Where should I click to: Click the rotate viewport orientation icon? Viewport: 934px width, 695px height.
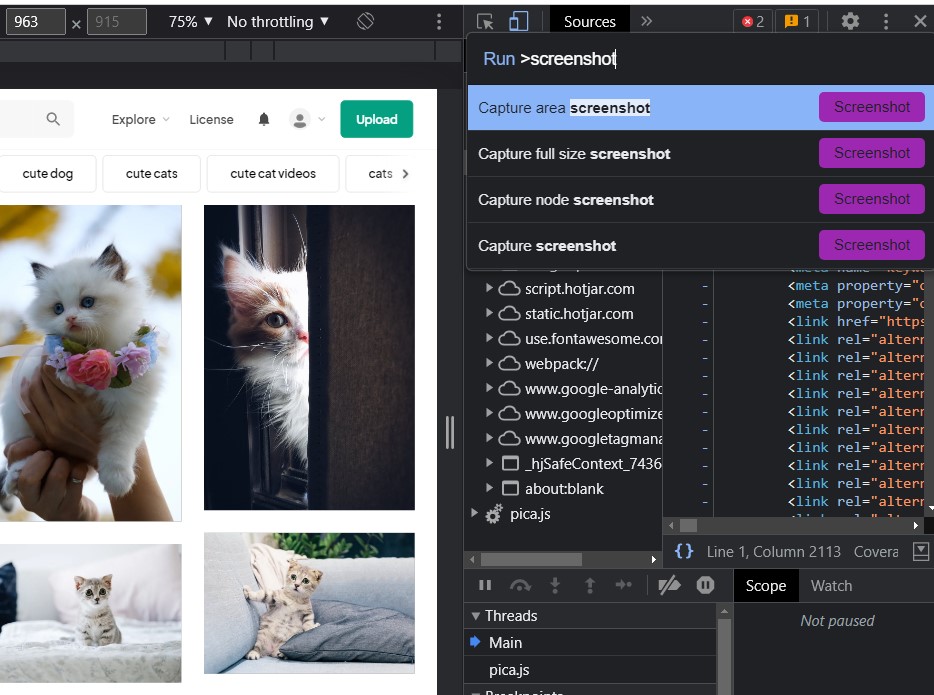(x=365, y=21)
